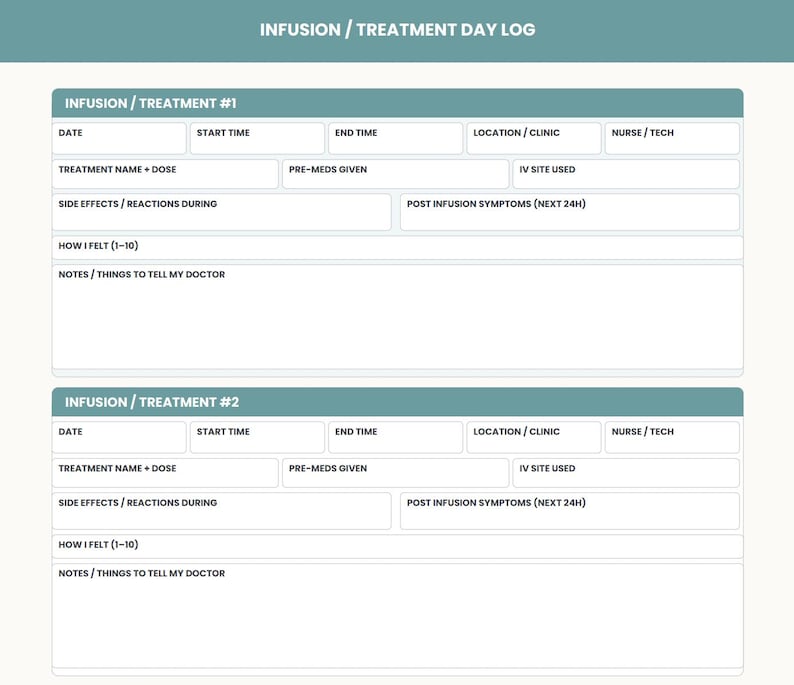Screen dimensions: 794x685
Task: Select IV Site Used field in Treatment #2
Action: pos(626,473)
